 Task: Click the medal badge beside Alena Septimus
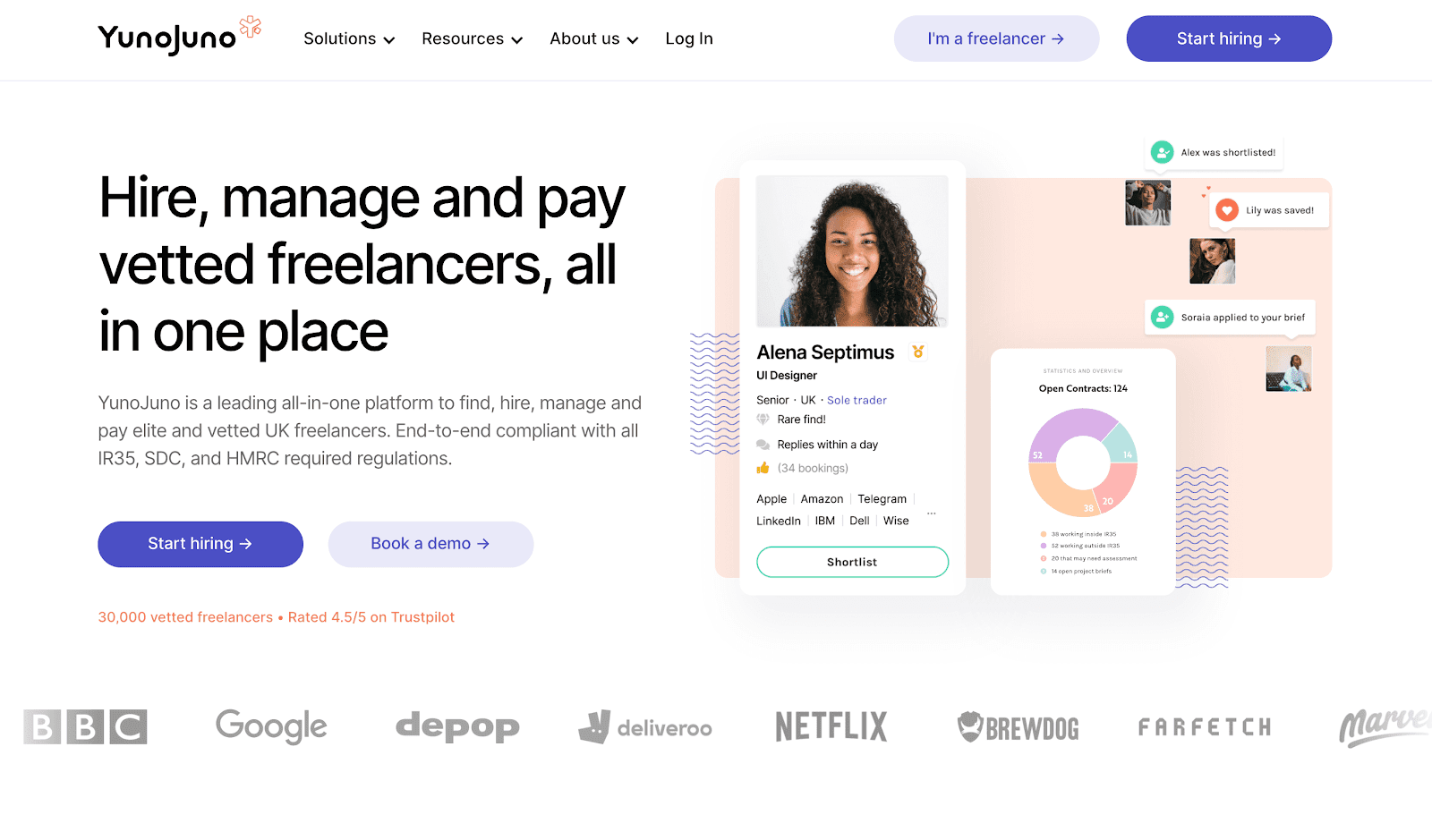pos(917,352)
